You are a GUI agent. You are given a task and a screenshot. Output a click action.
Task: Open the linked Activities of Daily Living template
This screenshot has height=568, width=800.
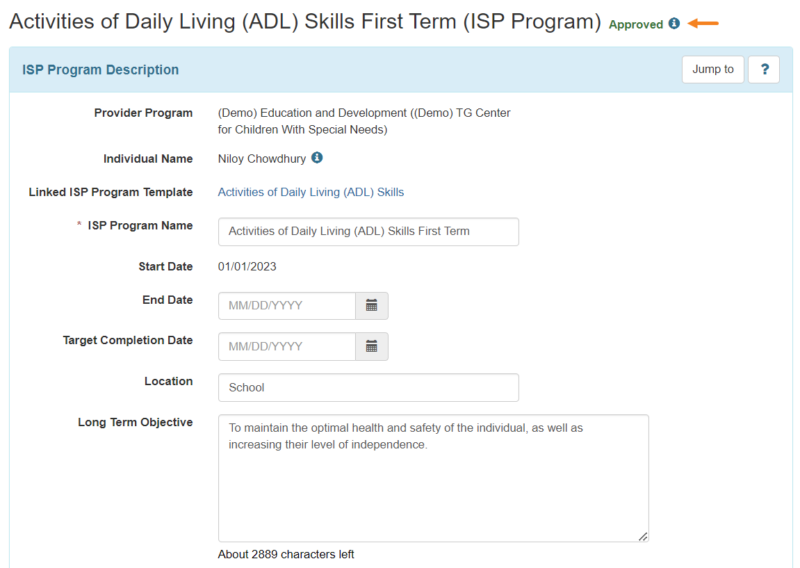311,192
